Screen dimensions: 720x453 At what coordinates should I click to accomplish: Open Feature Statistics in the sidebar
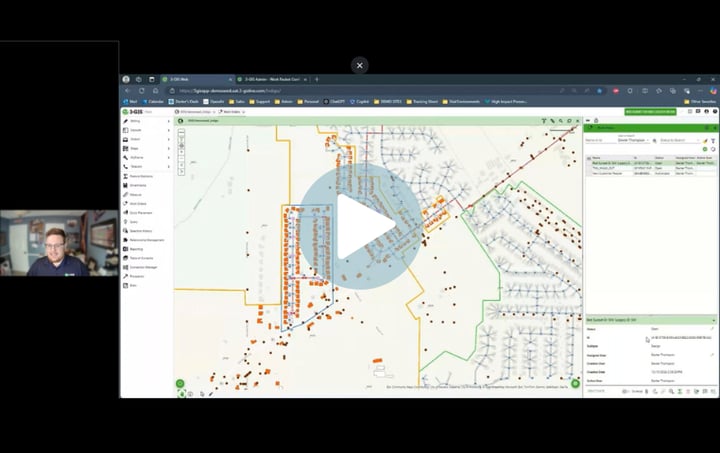137,176
